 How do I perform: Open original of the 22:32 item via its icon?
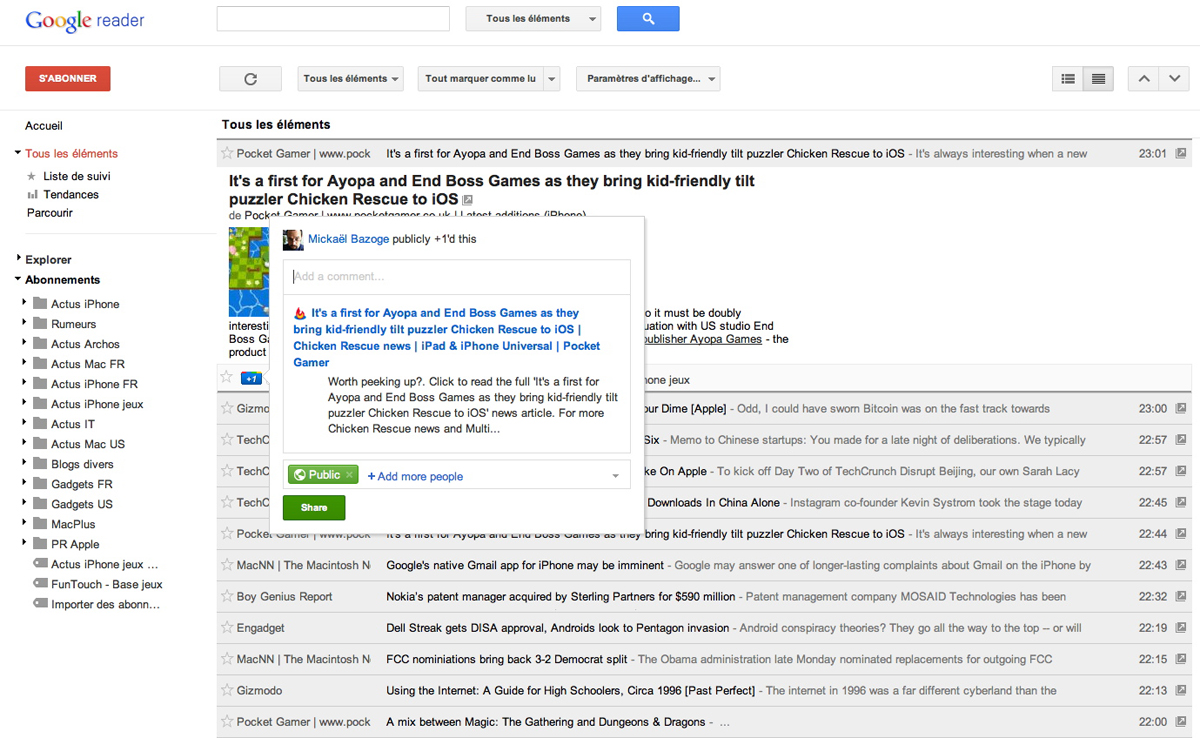click(x=1181, y=597)
